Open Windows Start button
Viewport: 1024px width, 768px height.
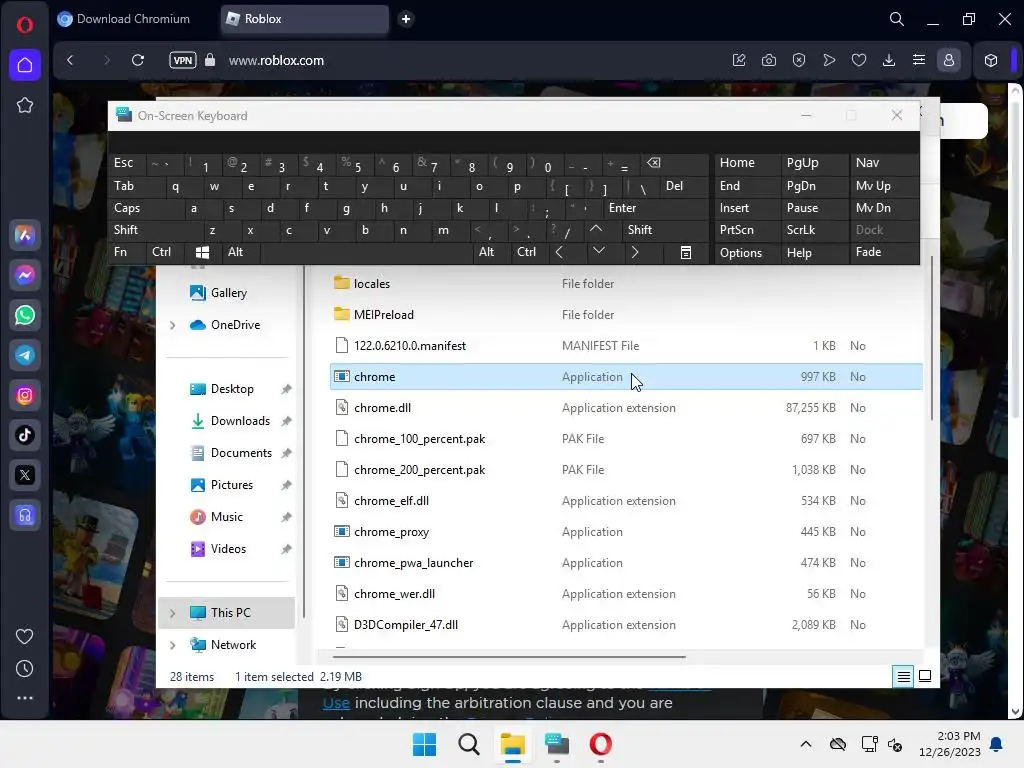coord(424,744)
